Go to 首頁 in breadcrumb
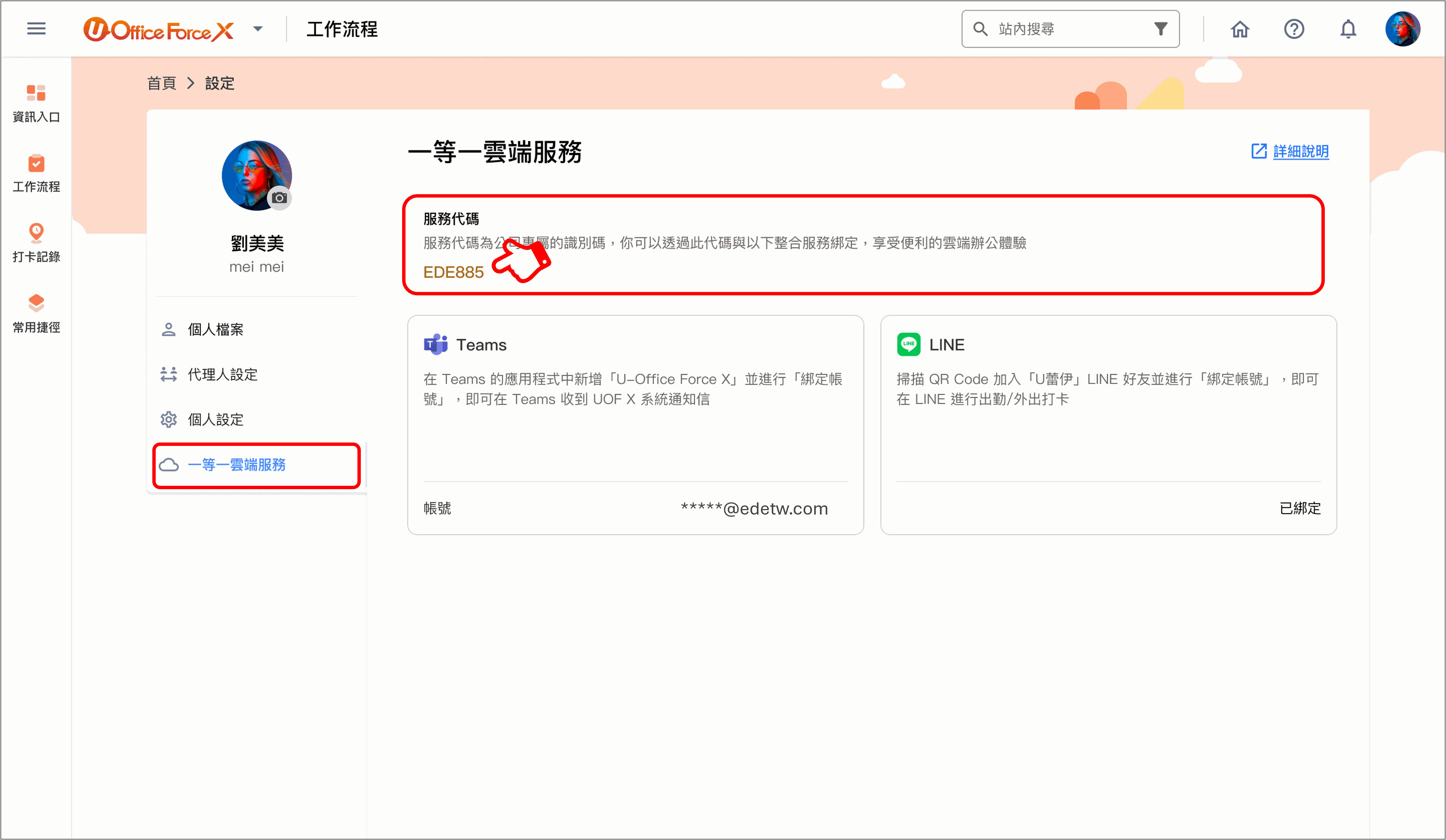The height and width of the screenshot is (840, 1446). tap(161, 84)
